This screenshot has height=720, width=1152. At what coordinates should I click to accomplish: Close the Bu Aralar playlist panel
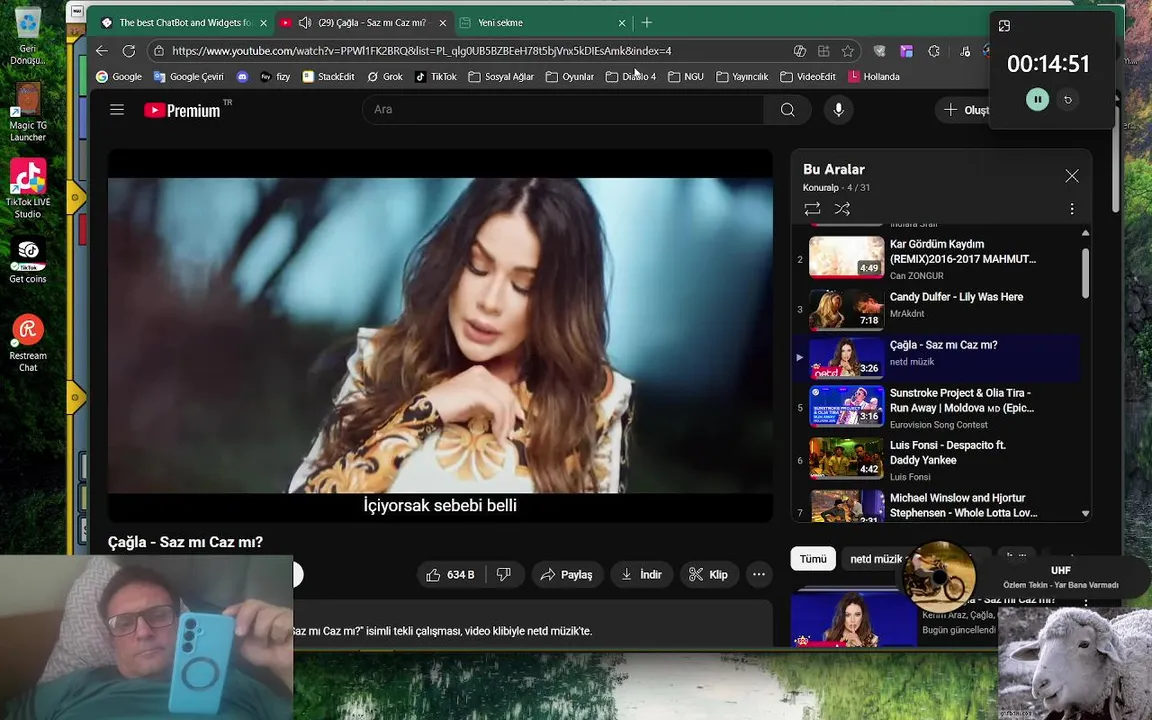pos(1072,176)
